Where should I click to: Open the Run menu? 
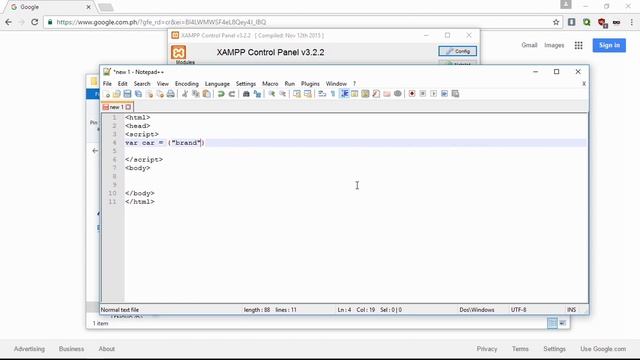point(289,84)
